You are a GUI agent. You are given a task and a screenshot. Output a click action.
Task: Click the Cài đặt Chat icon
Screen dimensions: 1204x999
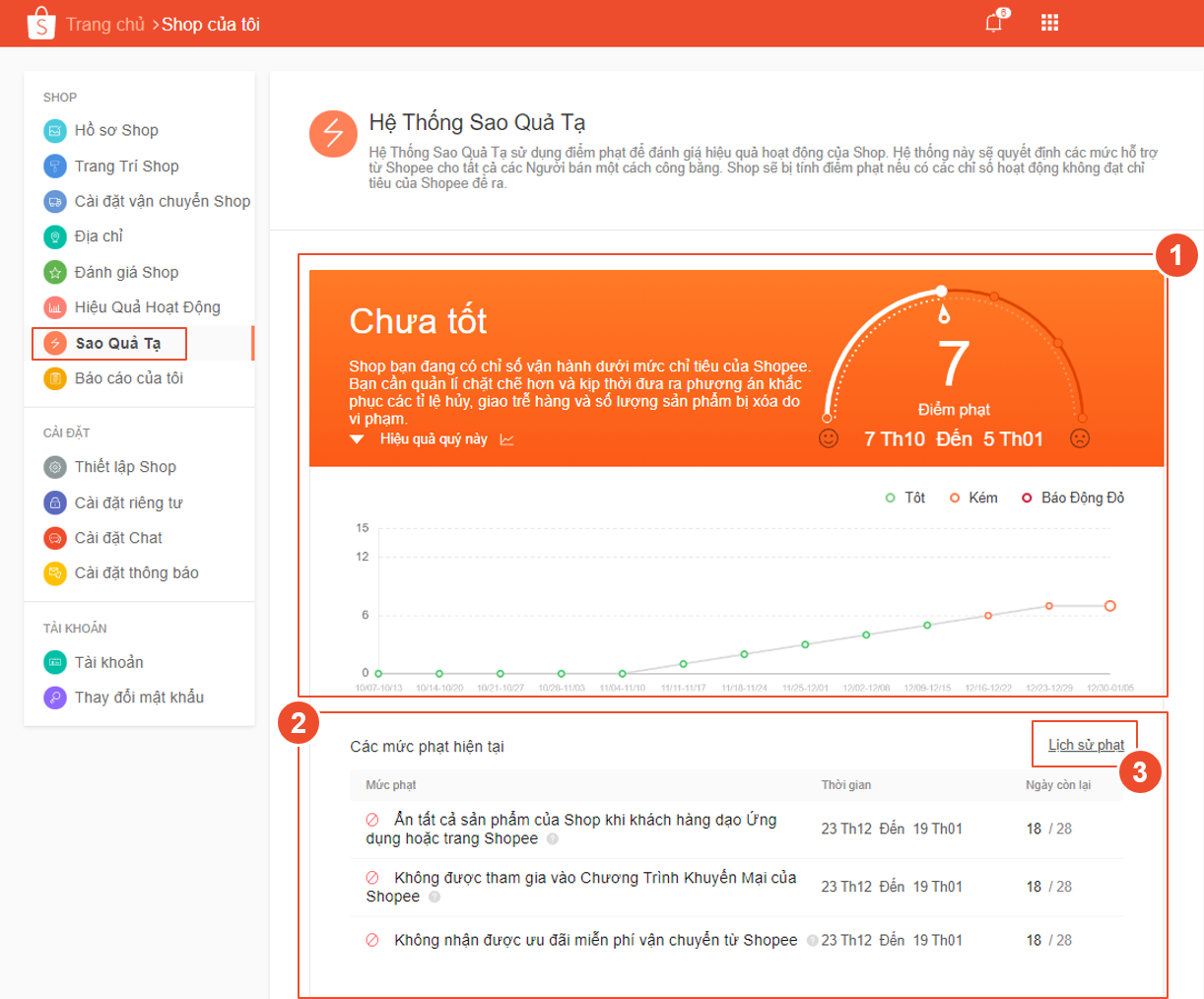pyautogui.click(x=55, y=538)
